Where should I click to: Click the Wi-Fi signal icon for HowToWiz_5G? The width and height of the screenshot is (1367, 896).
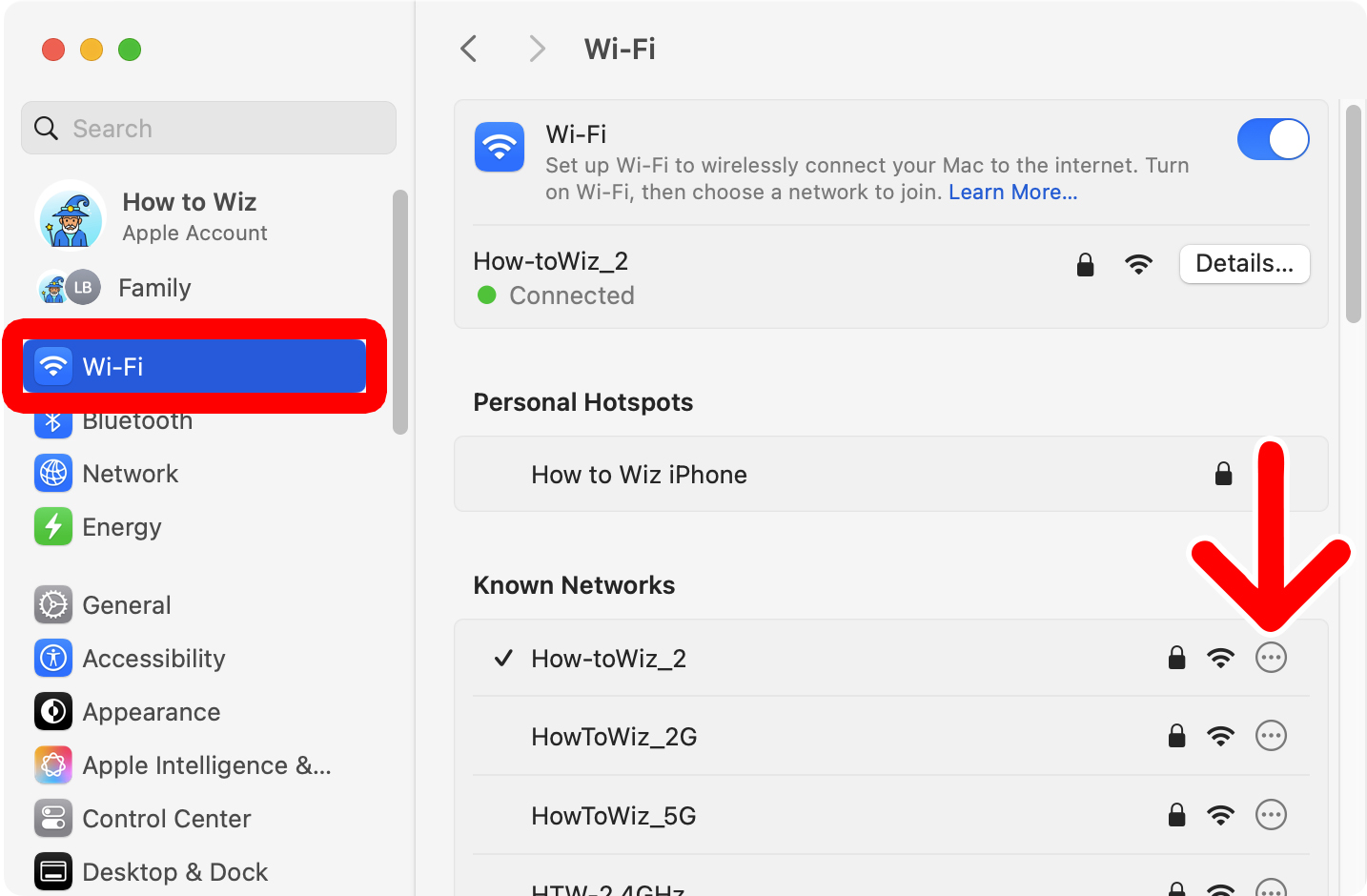coord(1221,815)
